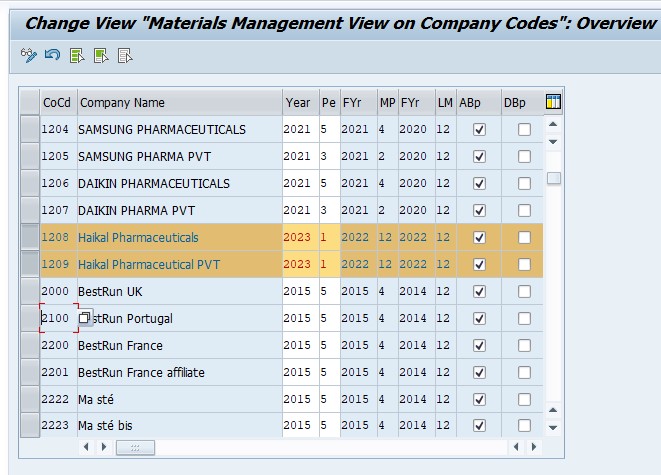Screen dimensions: 661x475
Task: Click the Ma sté bis company name
Action: tap(105, 426)
